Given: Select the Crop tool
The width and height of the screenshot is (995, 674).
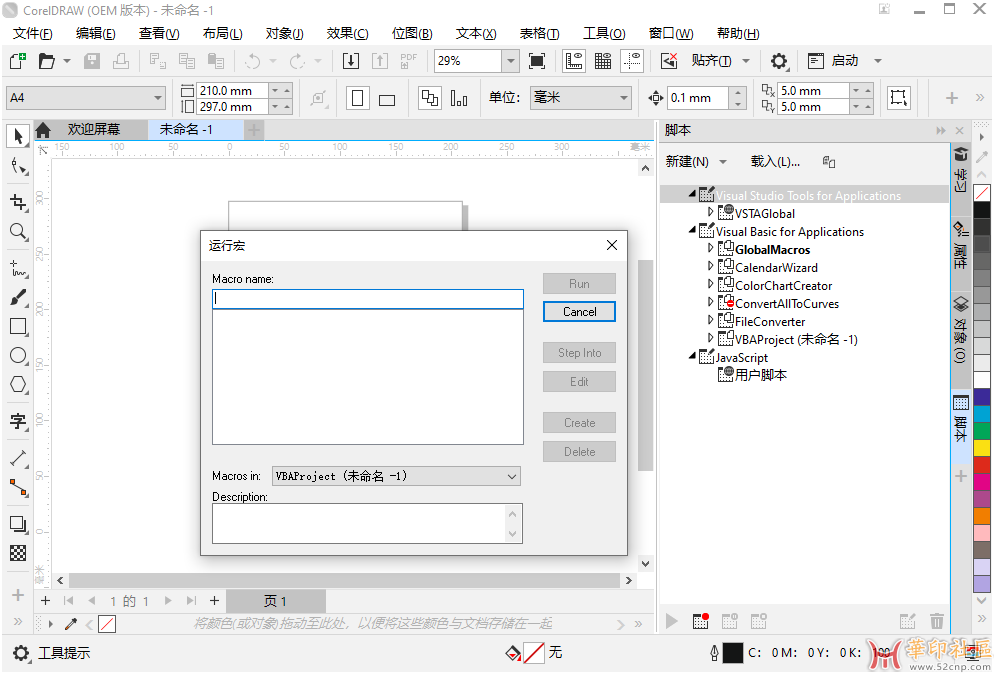Looking at the screenshot, I should click(18, 202).
